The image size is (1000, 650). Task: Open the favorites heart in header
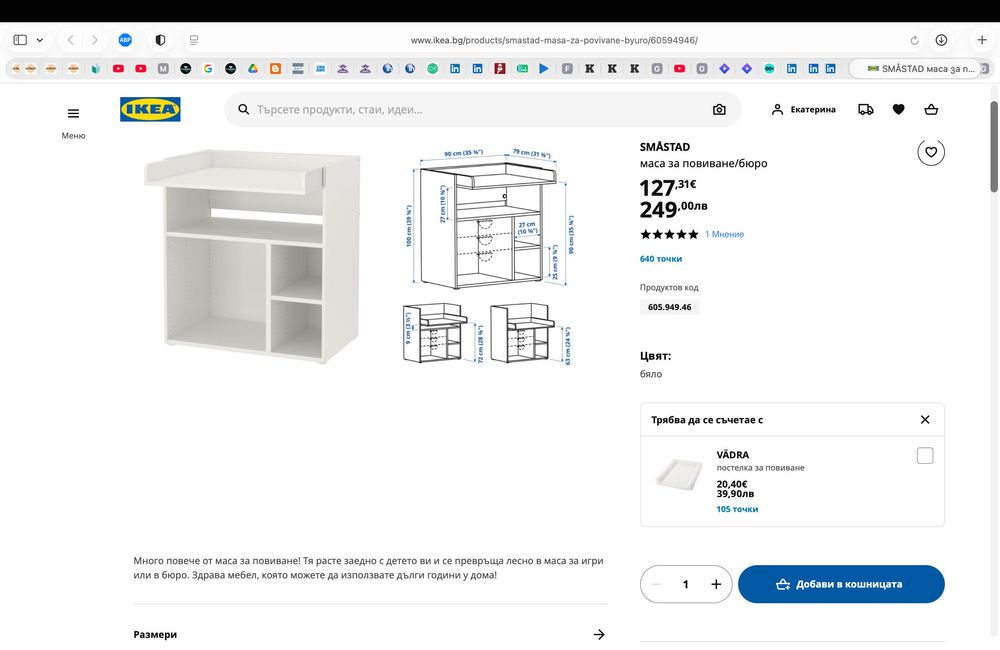point(899,110)
